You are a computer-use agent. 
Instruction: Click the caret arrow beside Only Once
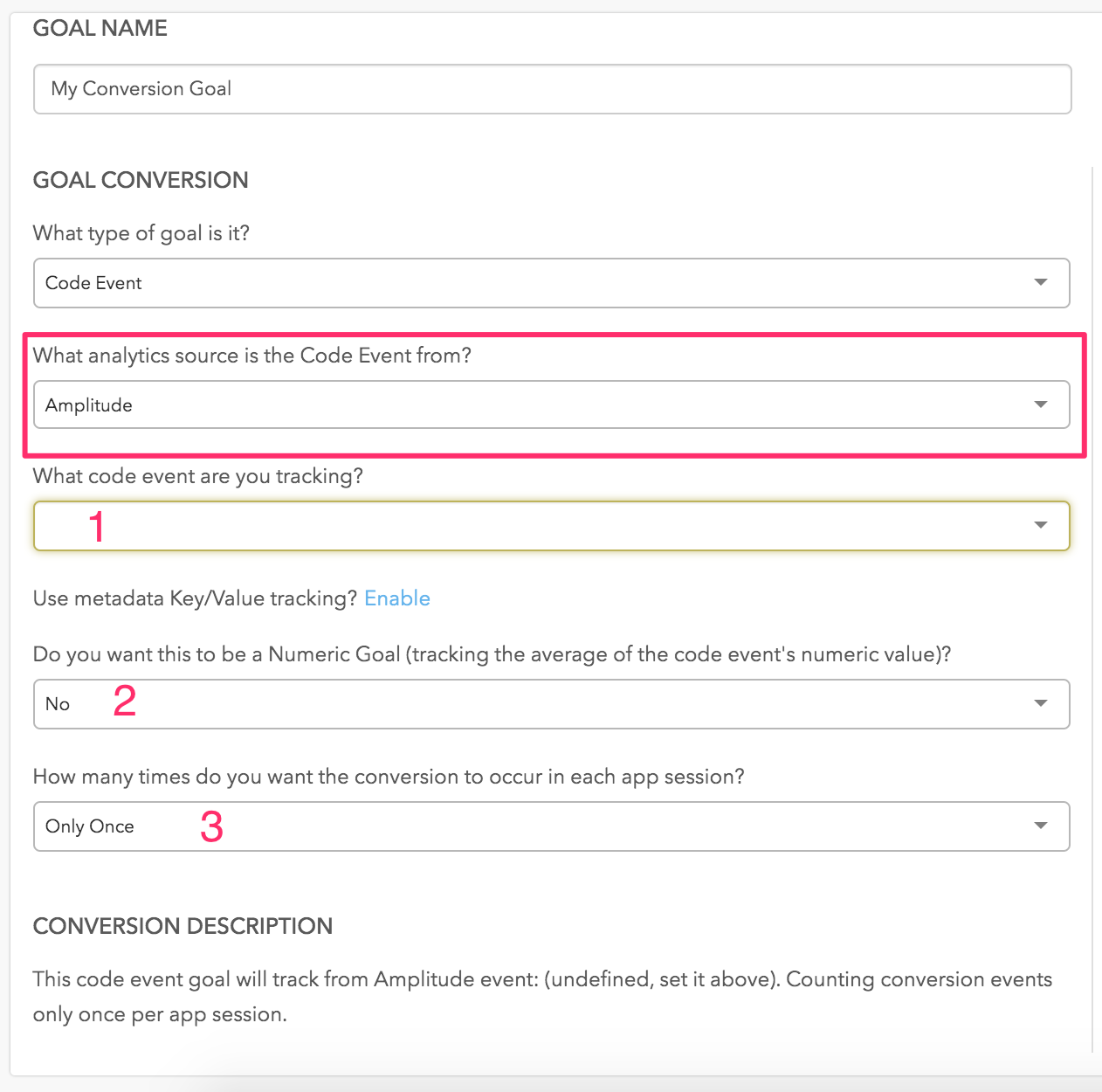(x=1040, y=826)
